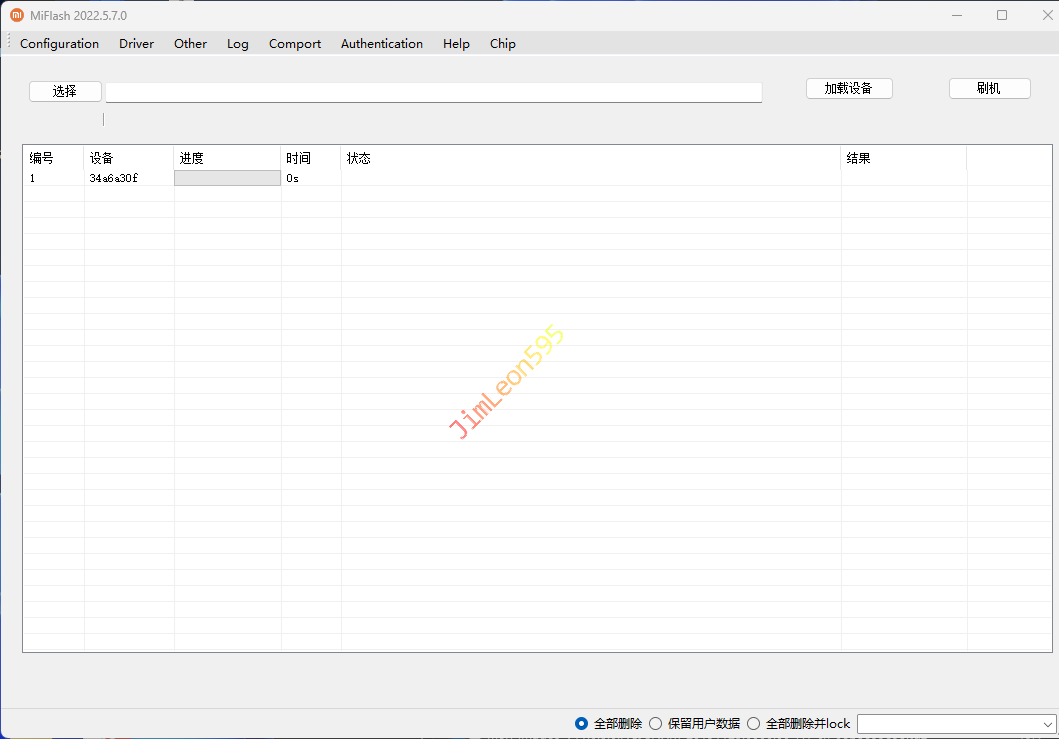1059x739 pixels.
Task: Open the Authentication menu
Action: tap(381, 43)
